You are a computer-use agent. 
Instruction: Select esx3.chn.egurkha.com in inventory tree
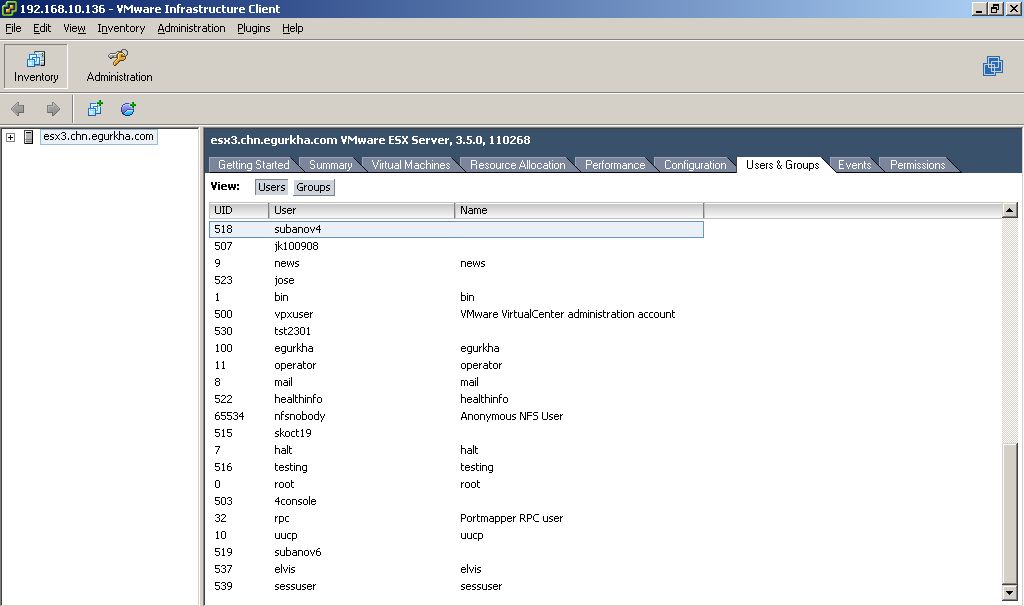[x=99, y=136]
